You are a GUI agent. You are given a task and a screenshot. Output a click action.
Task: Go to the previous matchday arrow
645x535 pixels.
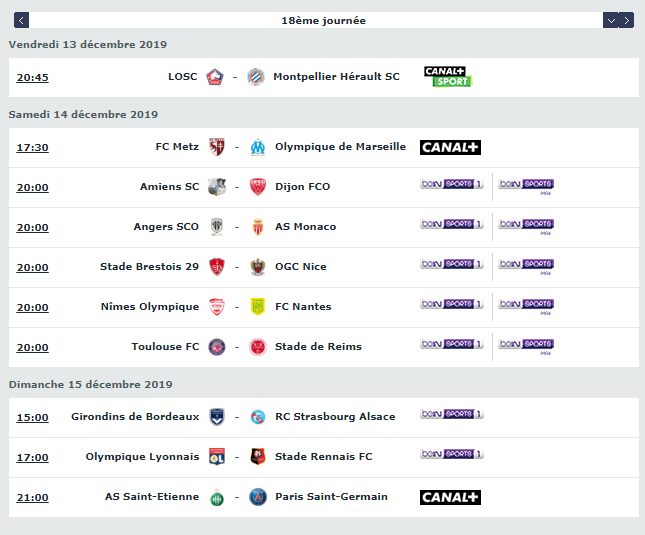pyautogui.click(x=22, y=20)
